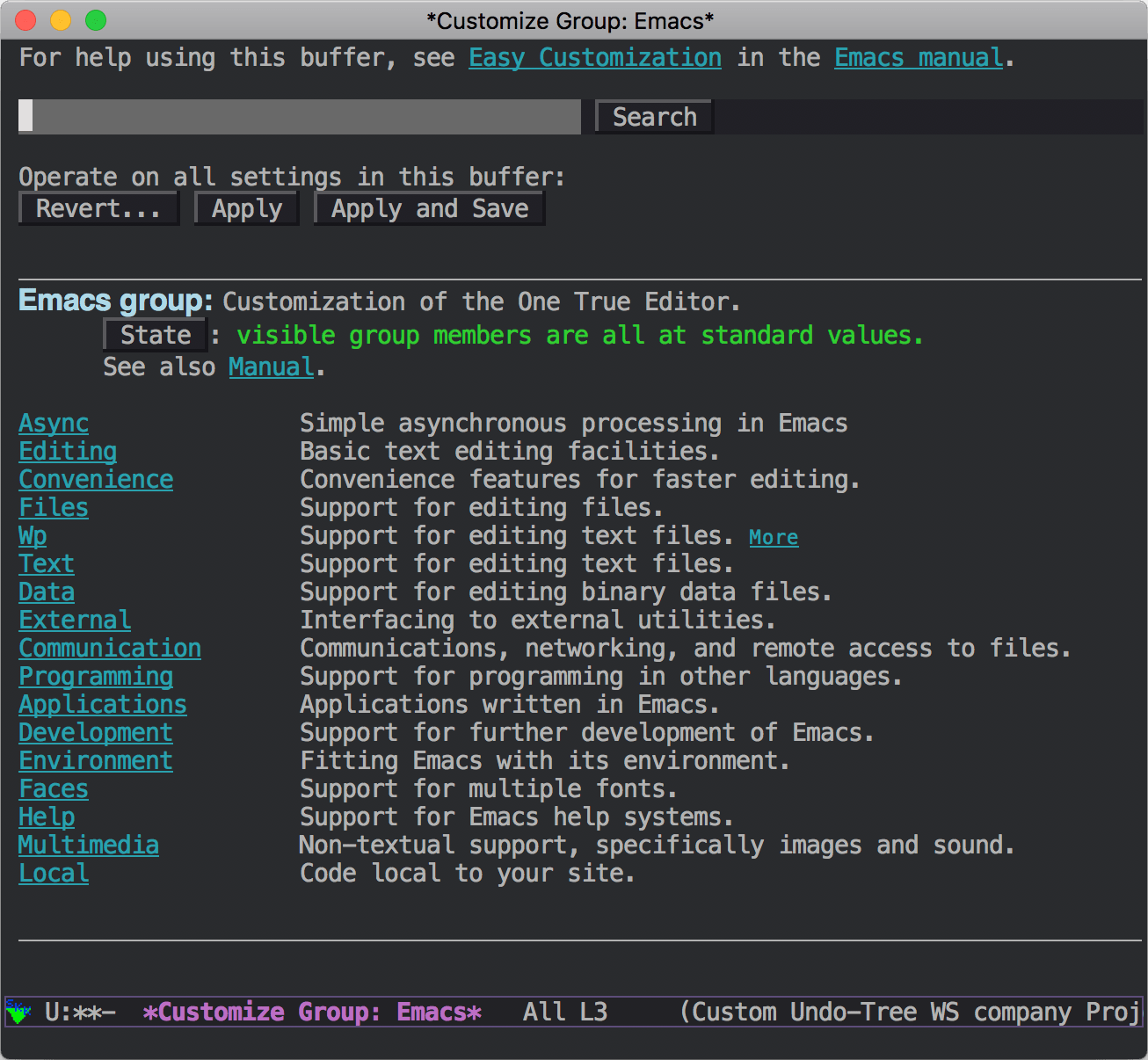Open the Editing group link
This screenshot has height=1060, width=1148.
pyautogui.click(x=68, y=452)
